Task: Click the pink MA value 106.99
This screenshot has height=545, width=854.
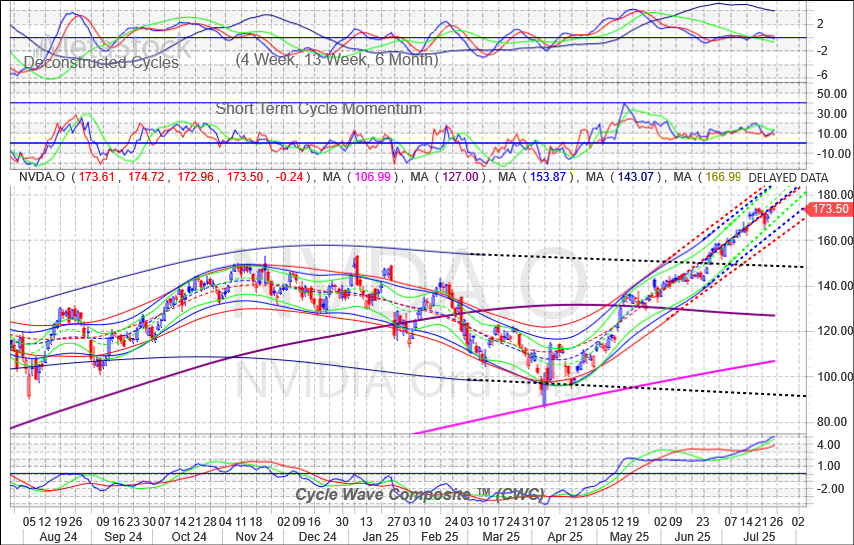Action: tap(373, 177)
